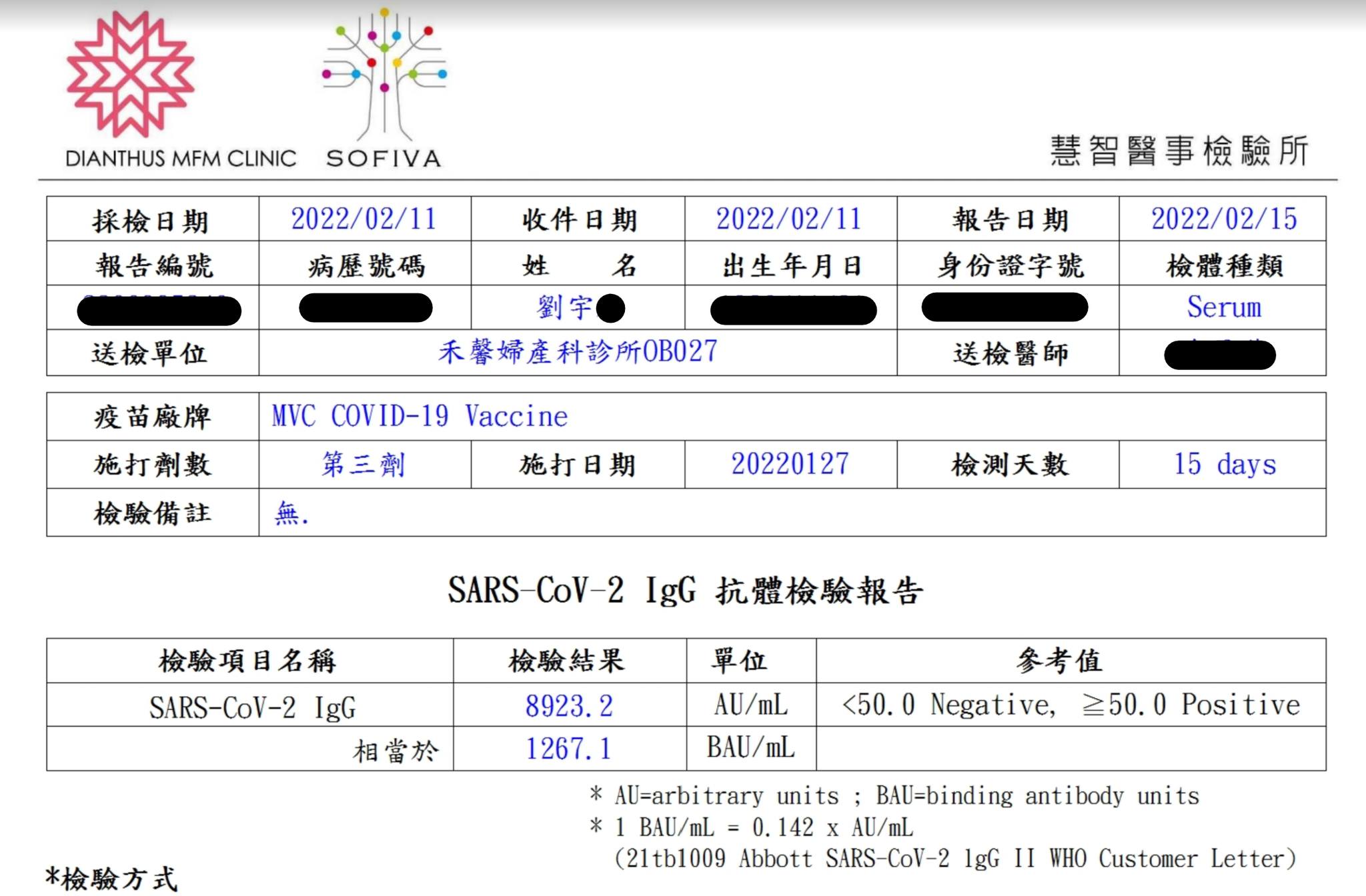Select the Abbott WHO Customer Letter footnote
Screen dimensions: 1366x896
click(955, 858)
